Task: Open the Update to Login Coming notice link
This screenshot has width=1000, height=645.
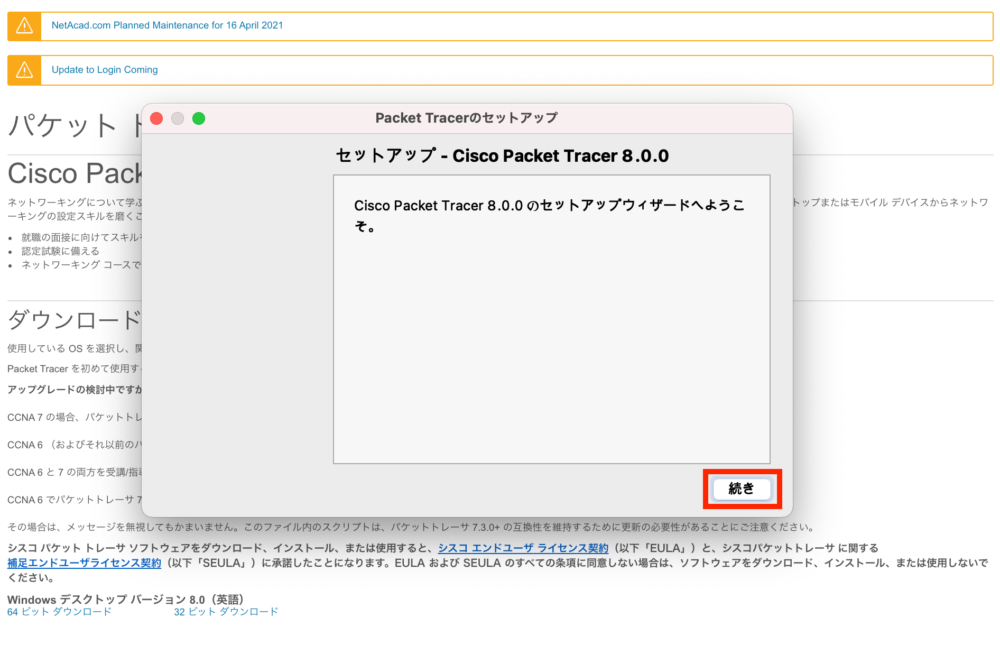Action: (105, 70)
